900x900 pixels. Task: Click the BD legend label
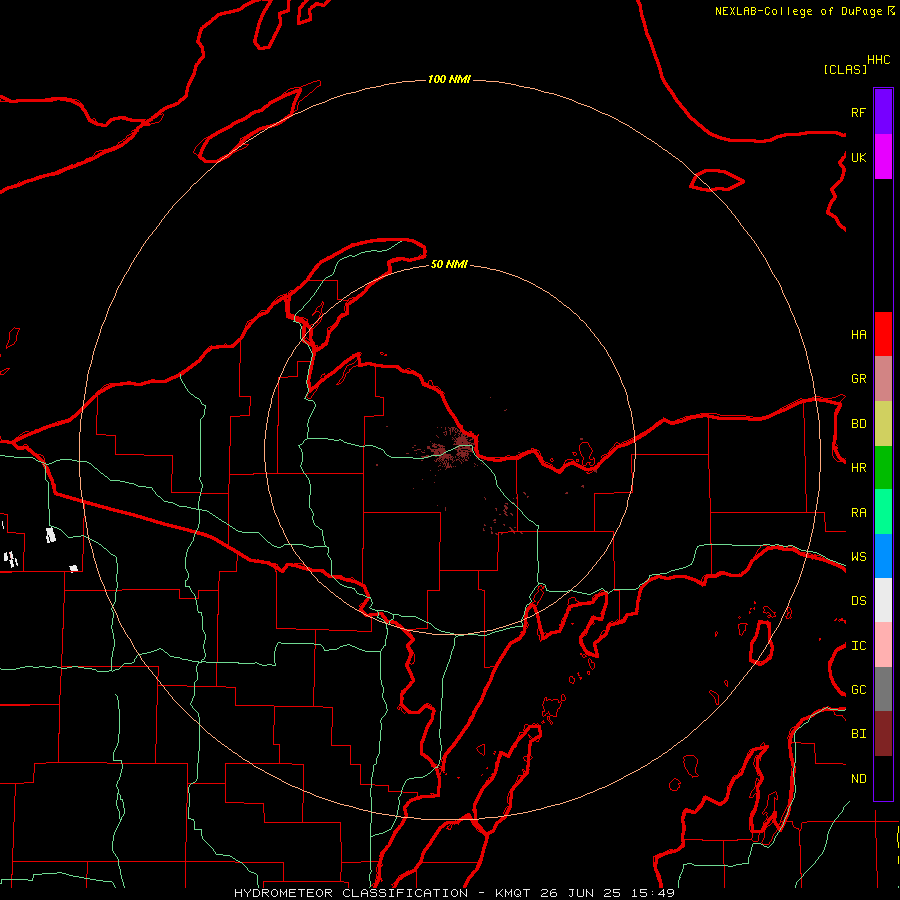tap(858, 424)
